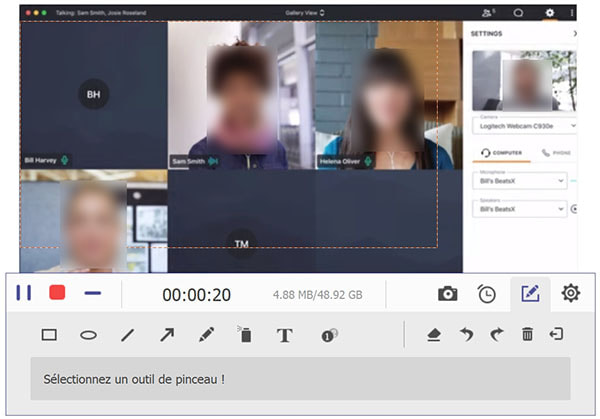
Task: Open recorder settings gear
Action: 570,293
